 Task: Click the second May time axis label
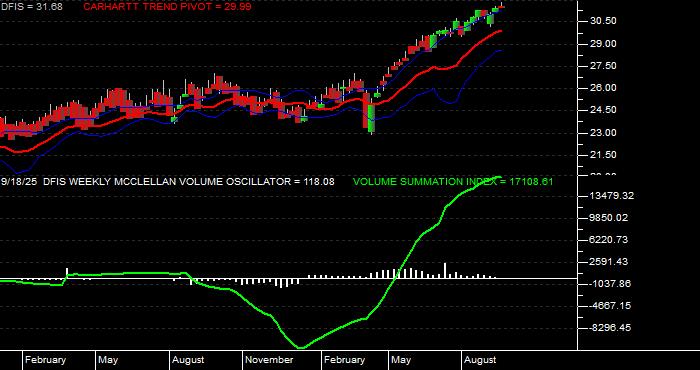pos(401,360)
